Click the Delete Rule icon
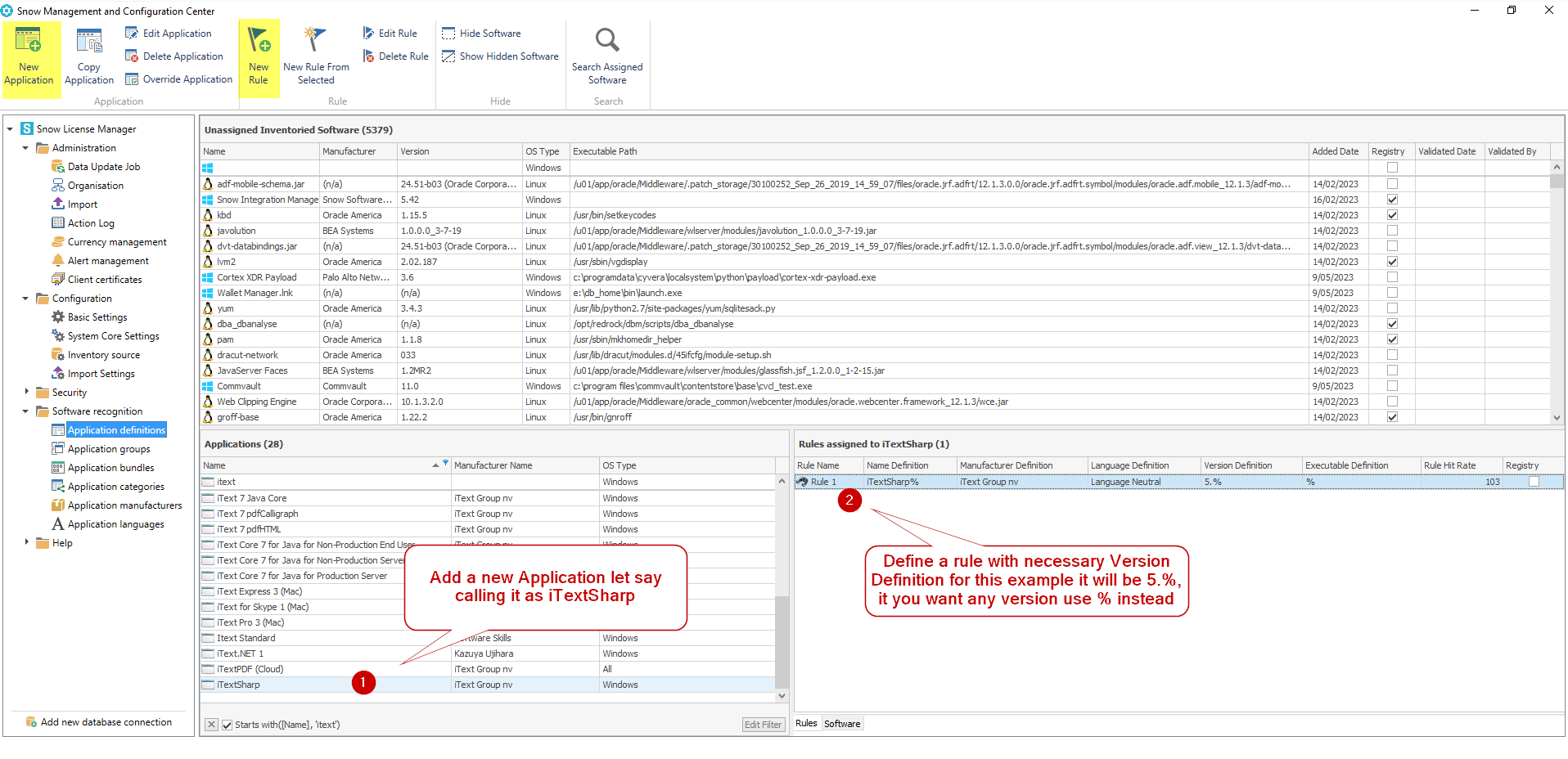Screen dimensions: 1568x759 click(x=369, y=56)
